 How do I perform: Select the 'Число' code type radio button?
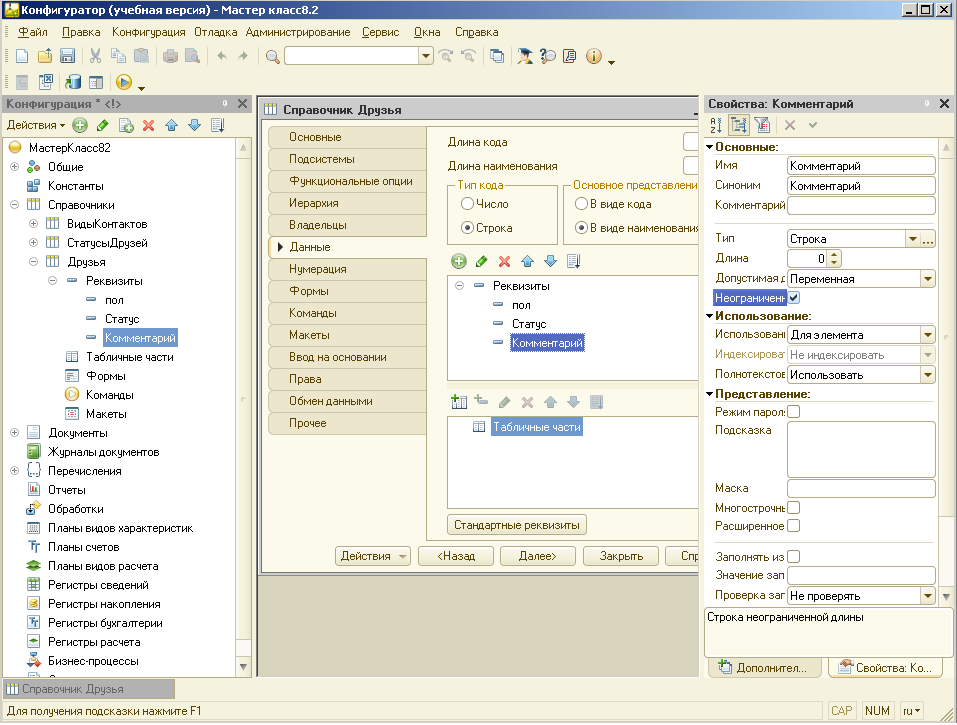pyautogui.click(x=467, y=204)
